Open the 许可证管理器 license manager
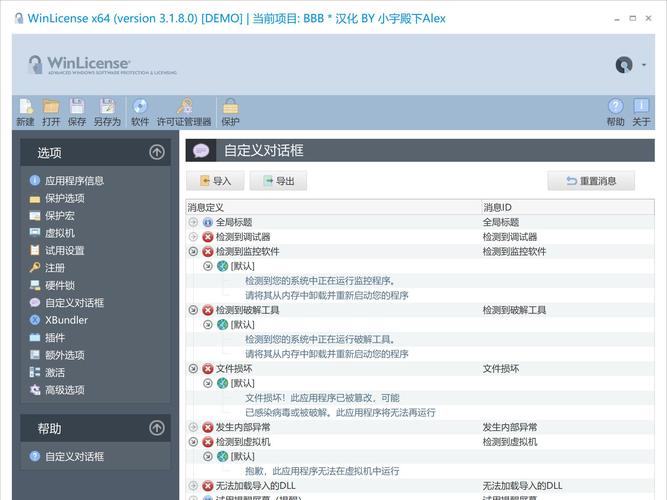 (x=184, y=108)
